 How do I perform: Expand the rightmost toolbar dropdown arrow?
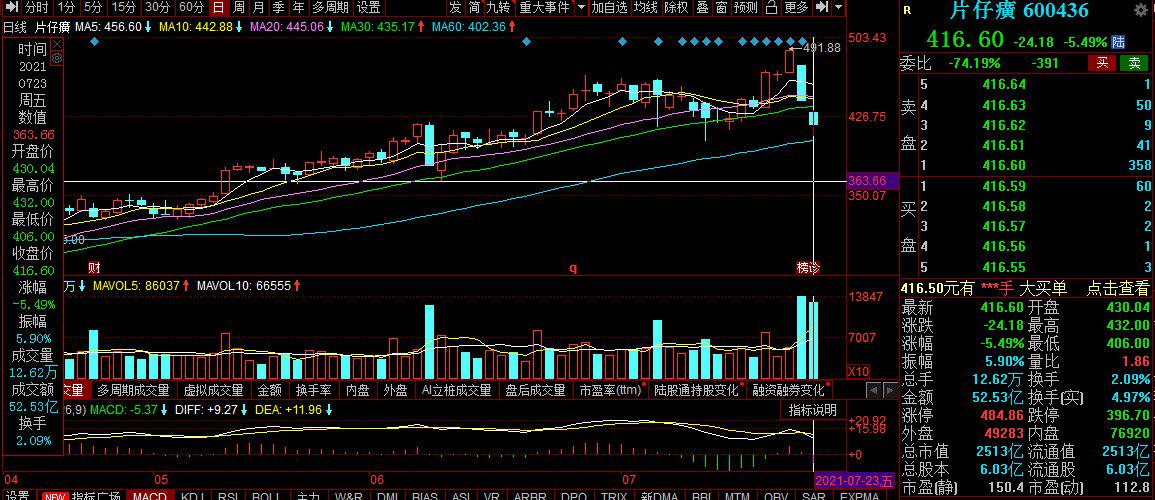(x=840, y=8)
